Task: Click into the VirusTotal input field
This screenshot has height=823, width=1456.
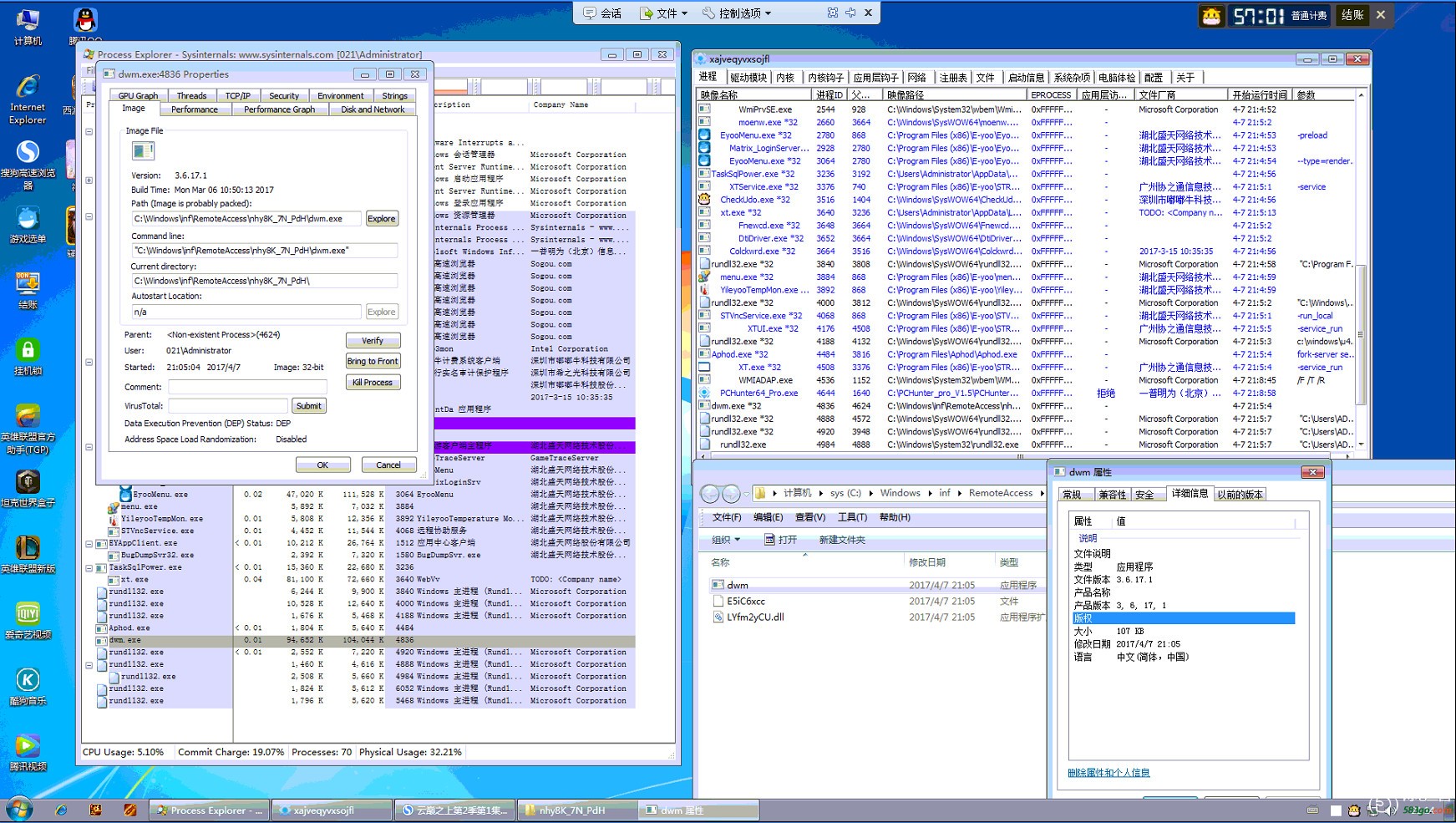Action: [x=229, y=406]
